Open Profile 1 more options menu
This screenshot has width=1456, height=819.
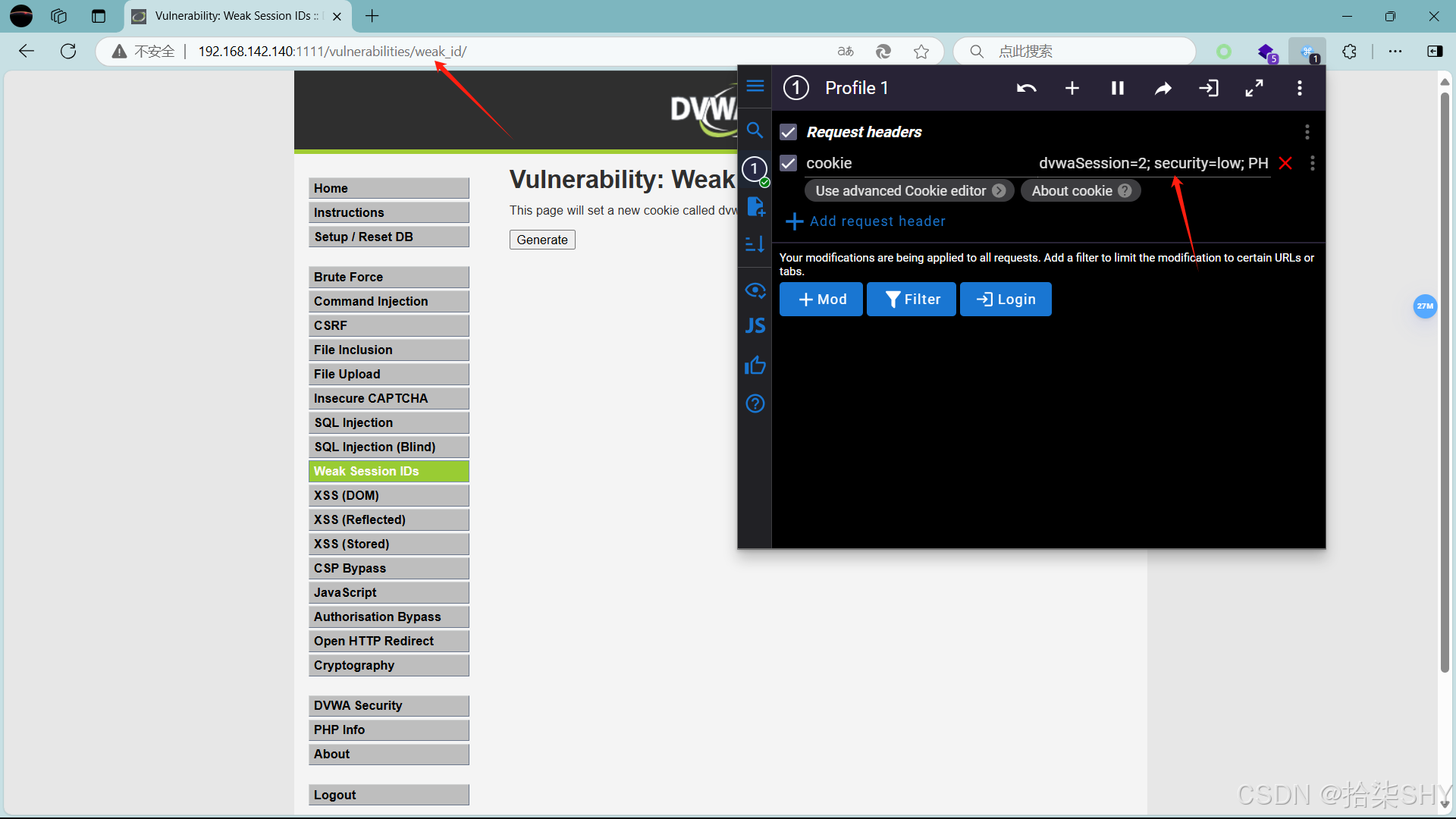(x=1299, y=89)
